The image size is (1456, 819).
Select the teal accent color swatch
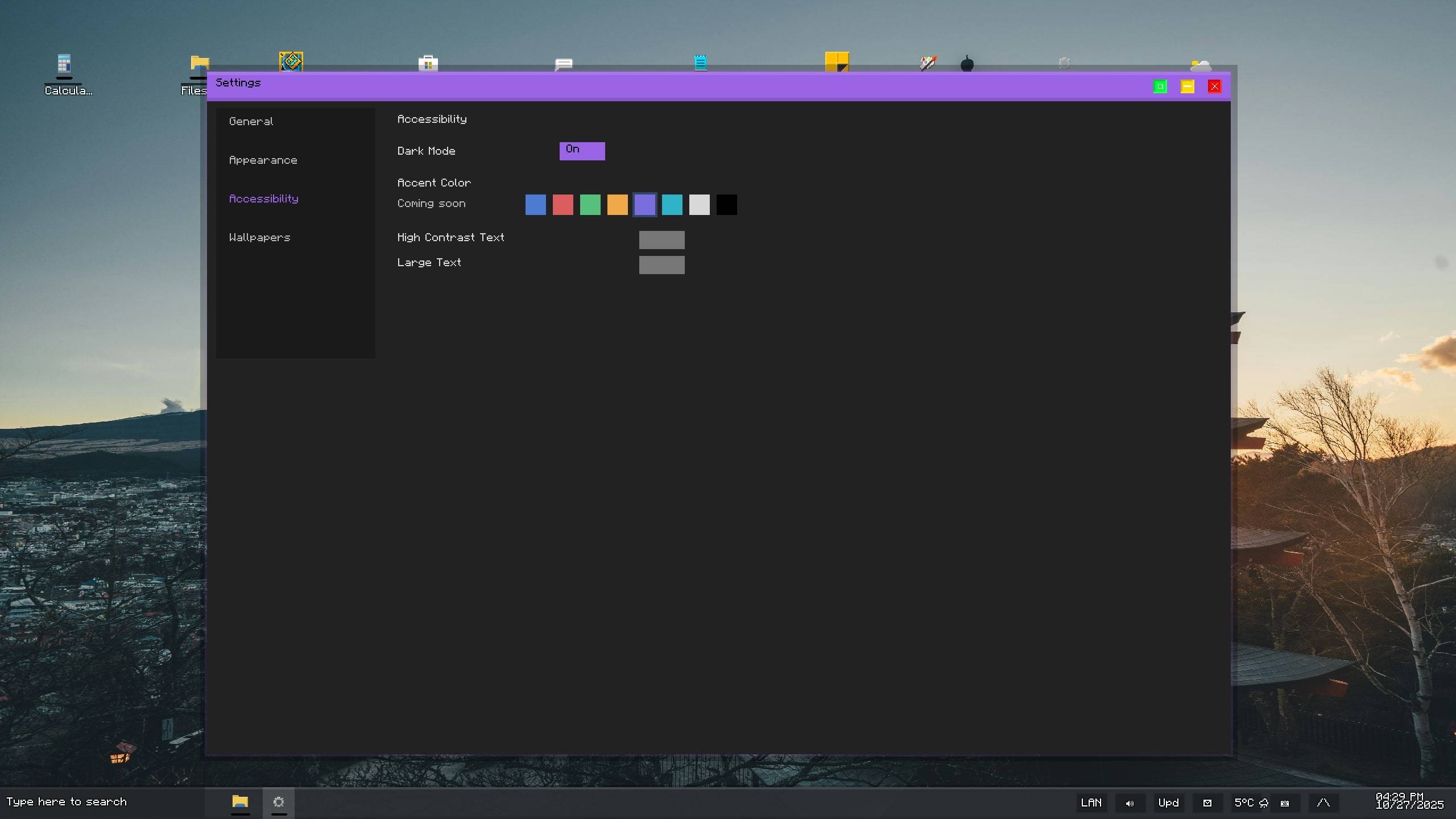coord(672,204)
